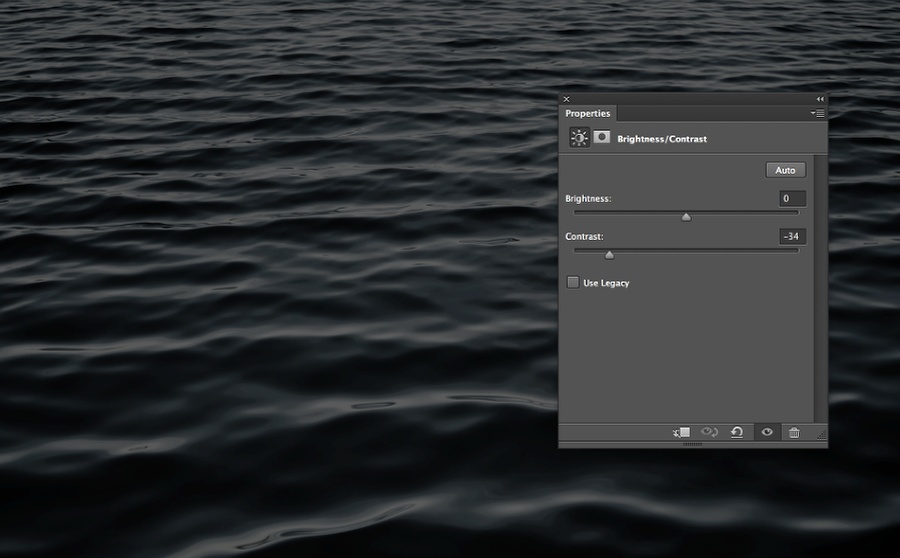Toggle adjustment layer visibility with the eye icon
900x558 pixels.
[767, 432]
